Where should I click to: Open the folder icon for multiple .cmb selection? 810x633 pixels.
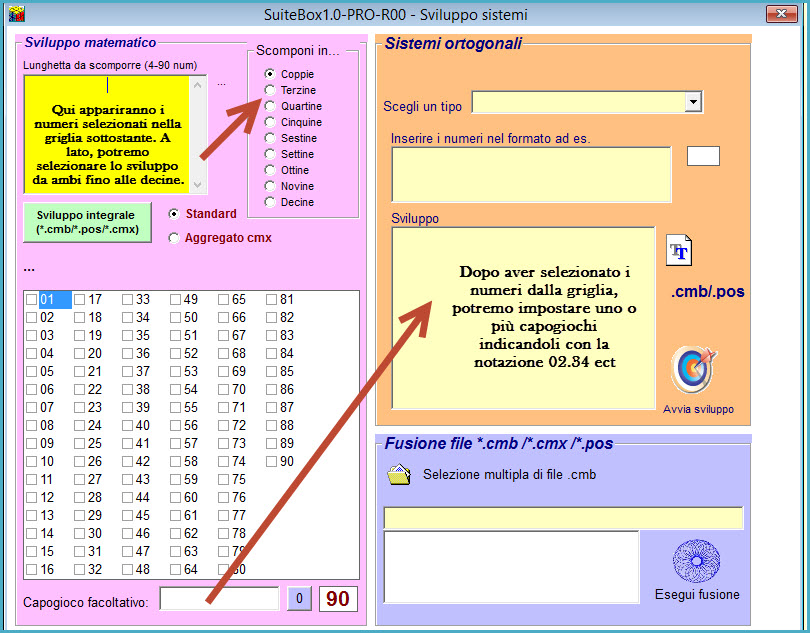tap(398, 475)
